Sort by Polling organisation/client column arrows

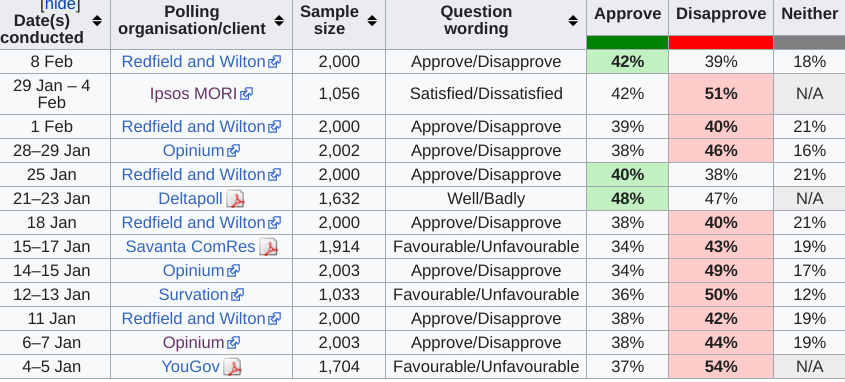(x=279, y=21)
